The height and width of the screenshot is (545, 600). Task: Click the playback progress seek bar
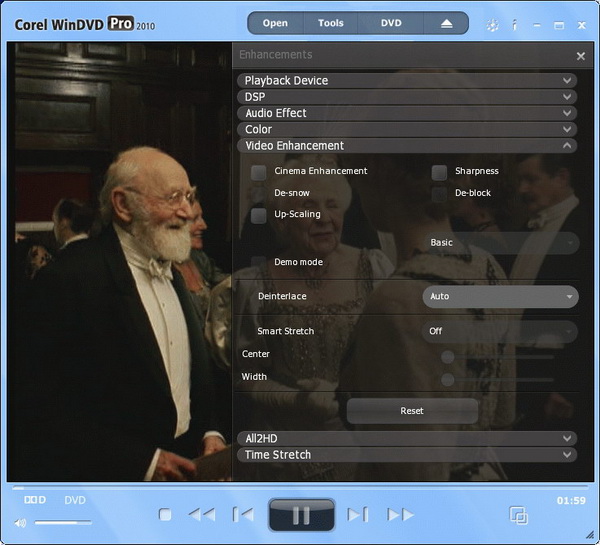(300, 488)
